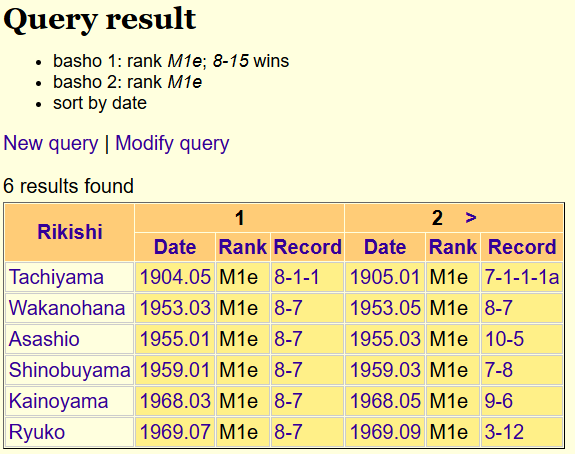575x454 pixels.
Task: Click the 'Query result' heading
Action: coord(100,19)
